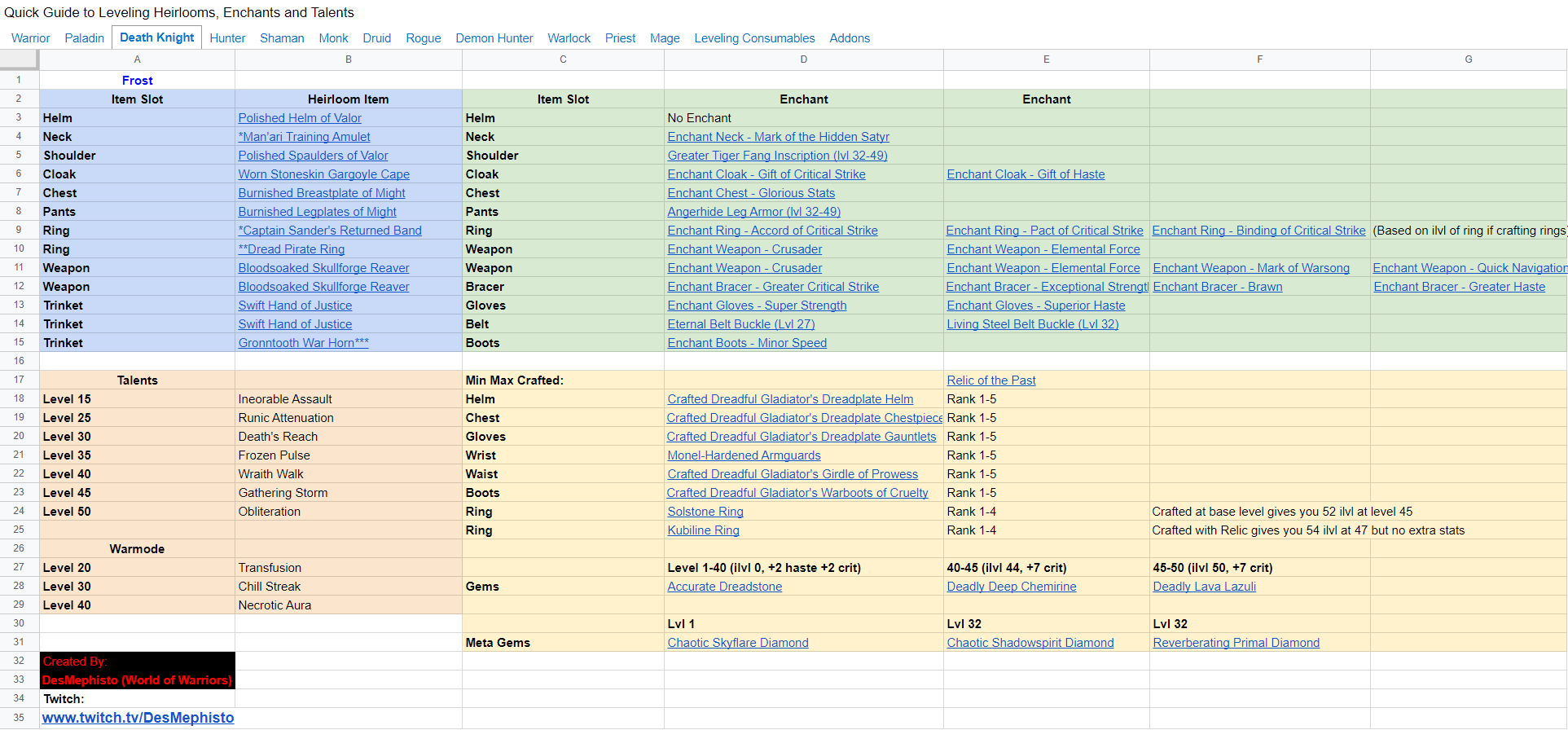1568x730 pixels.
Task: Select the Obliteration talent cell
Action: tap(348, 512)
